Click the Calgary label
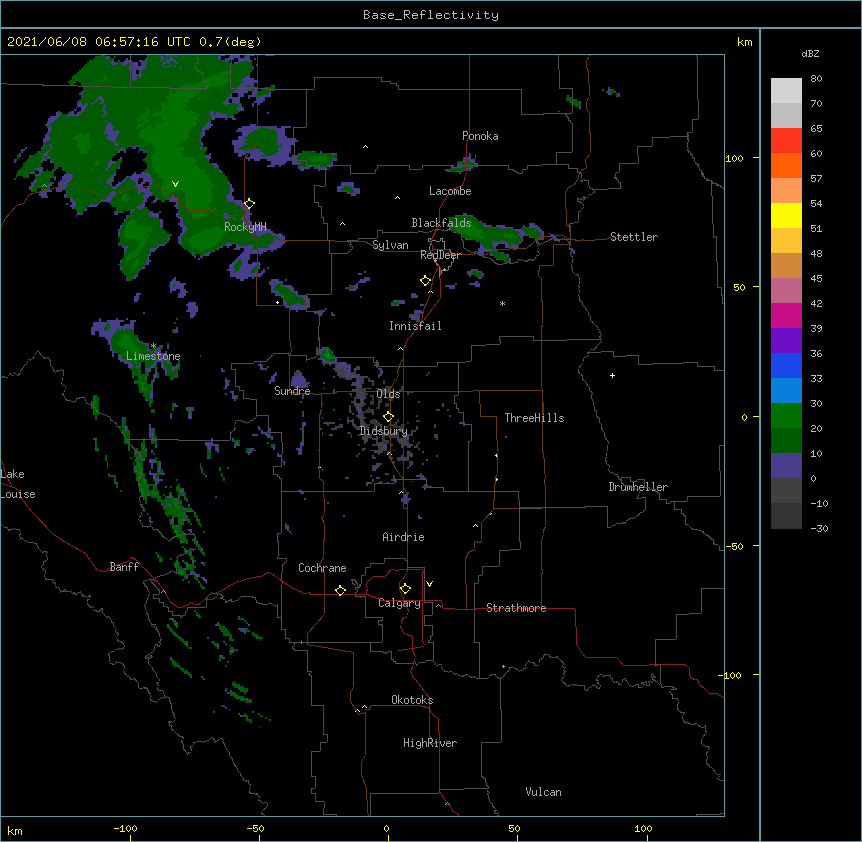Image resolution: width=862 pixels, height=842 pixels. [x=399, y=603]
